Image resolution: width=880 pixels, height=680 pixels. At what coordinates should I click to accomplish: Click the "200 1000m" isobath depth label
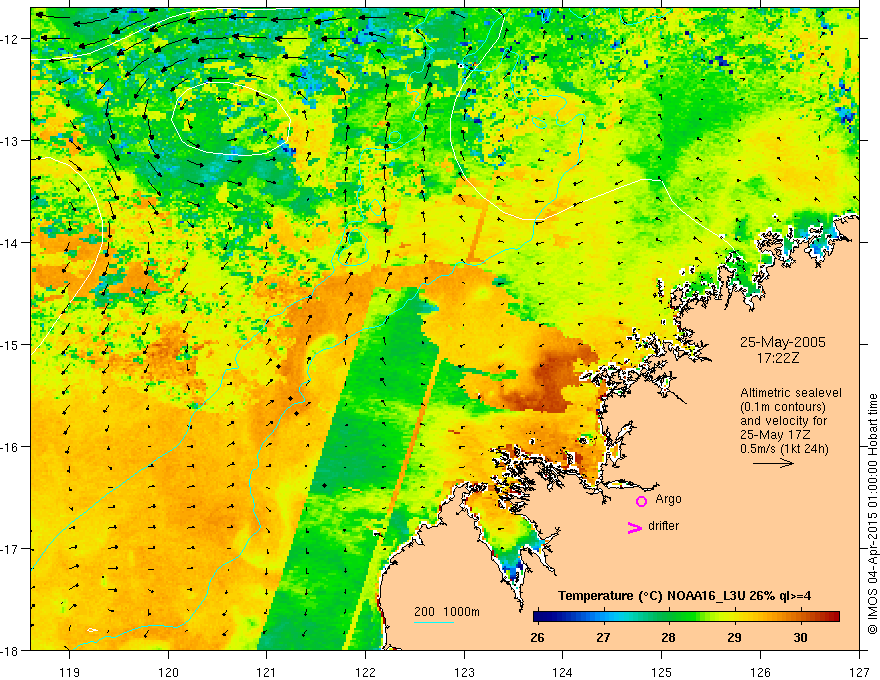pos(447,612)
